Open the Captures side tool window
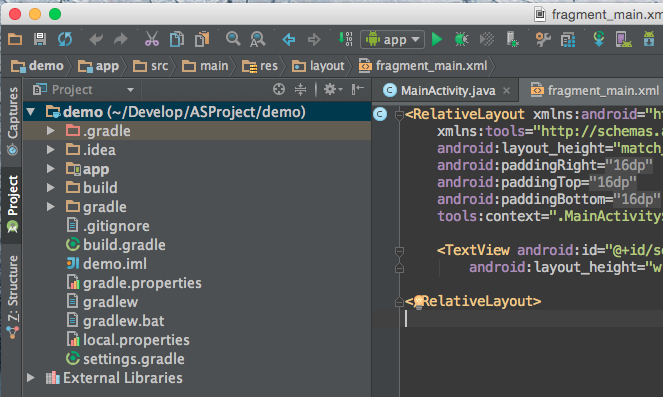Image resolution: width=663 pixels, height=397 pixels. pos(12,120)
